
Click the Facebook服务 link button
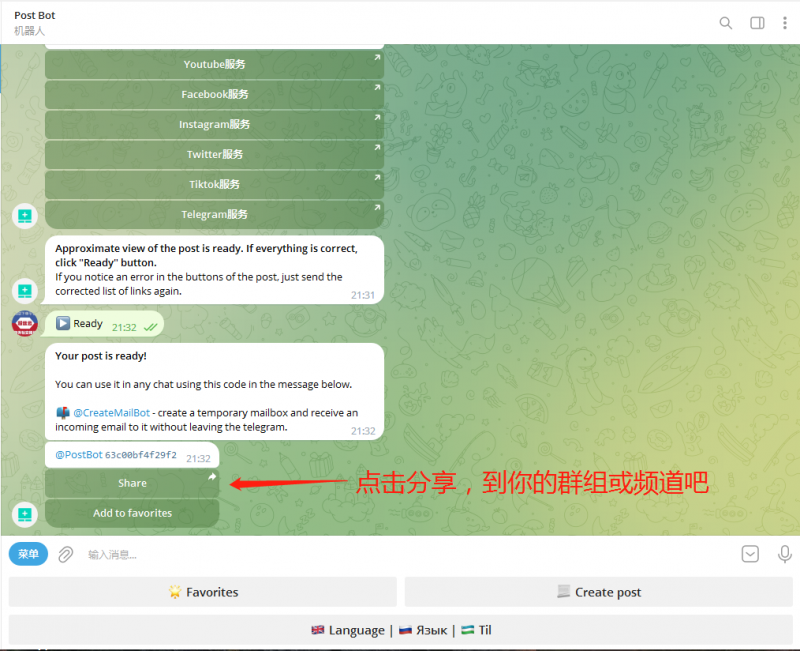click(x=214, y=94)
